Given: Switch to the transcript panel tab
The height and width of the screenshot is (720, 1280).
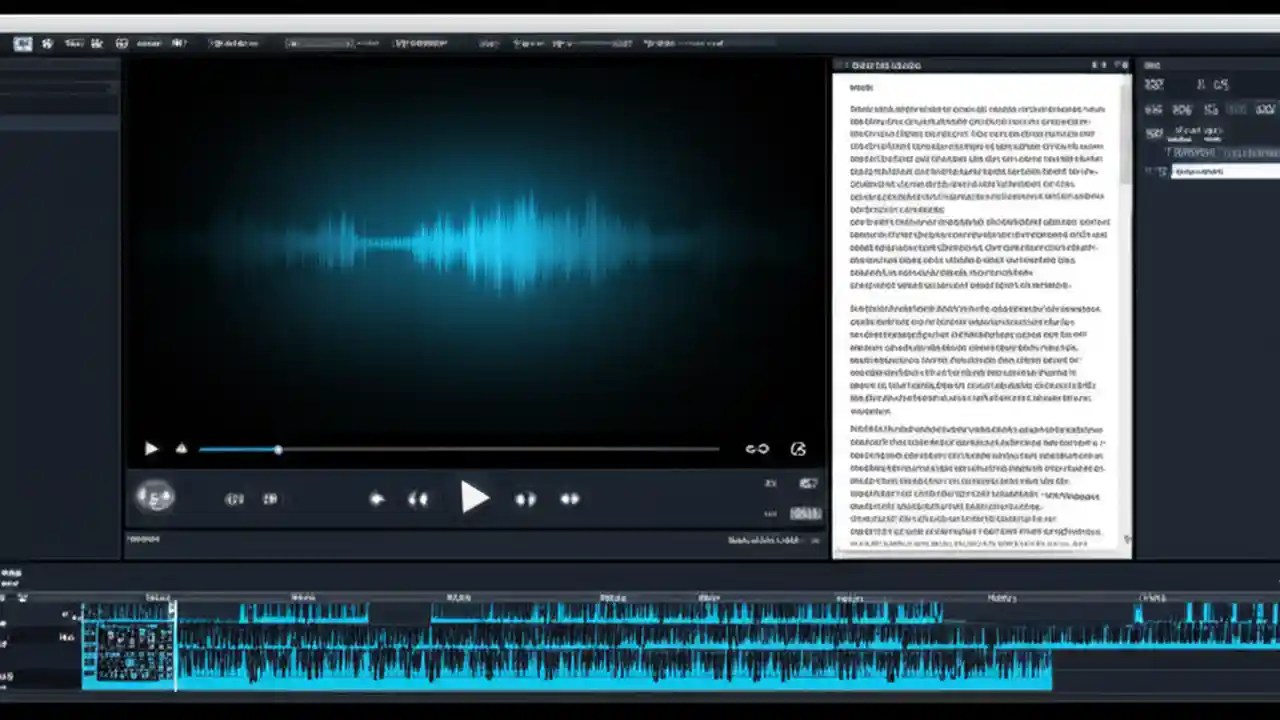Looking at the screenshot, I should coord(886,65).
